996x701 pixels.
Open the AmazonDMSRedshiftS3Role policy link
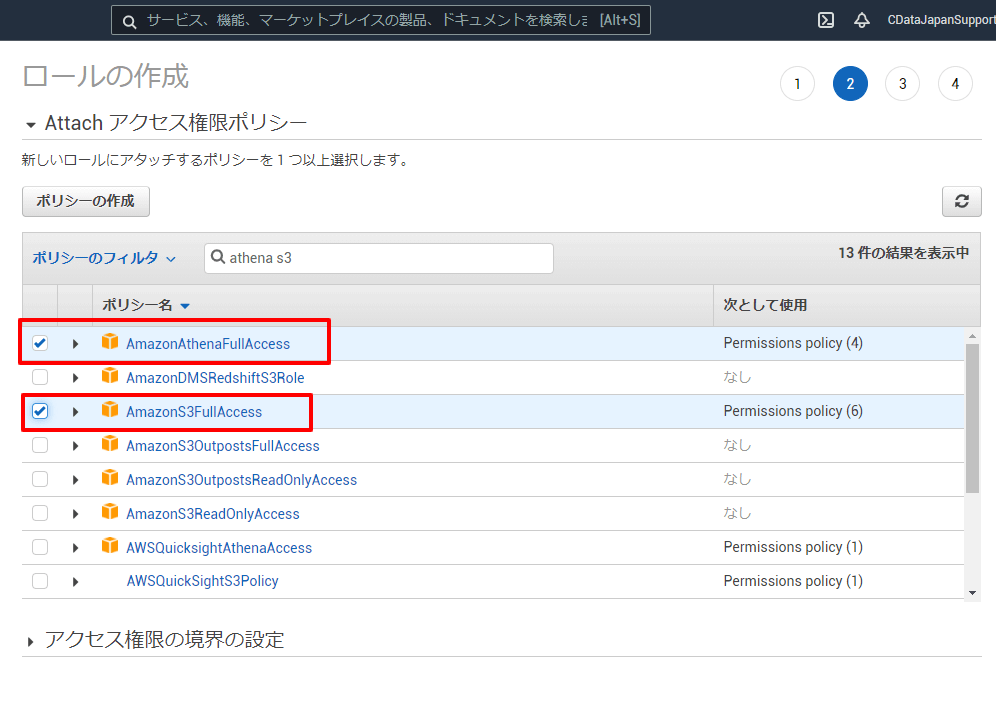[x=215, y=378]
